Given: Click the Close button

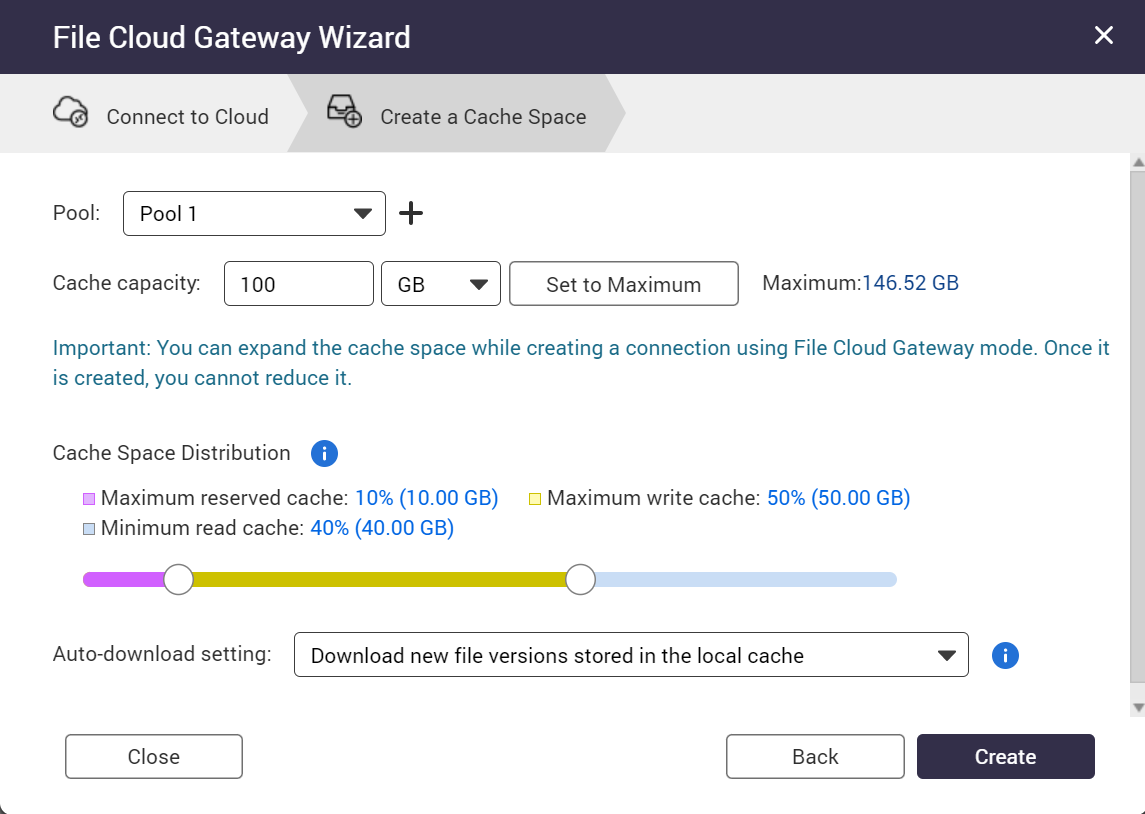Looking at the screenshot, I should (154, 756).
